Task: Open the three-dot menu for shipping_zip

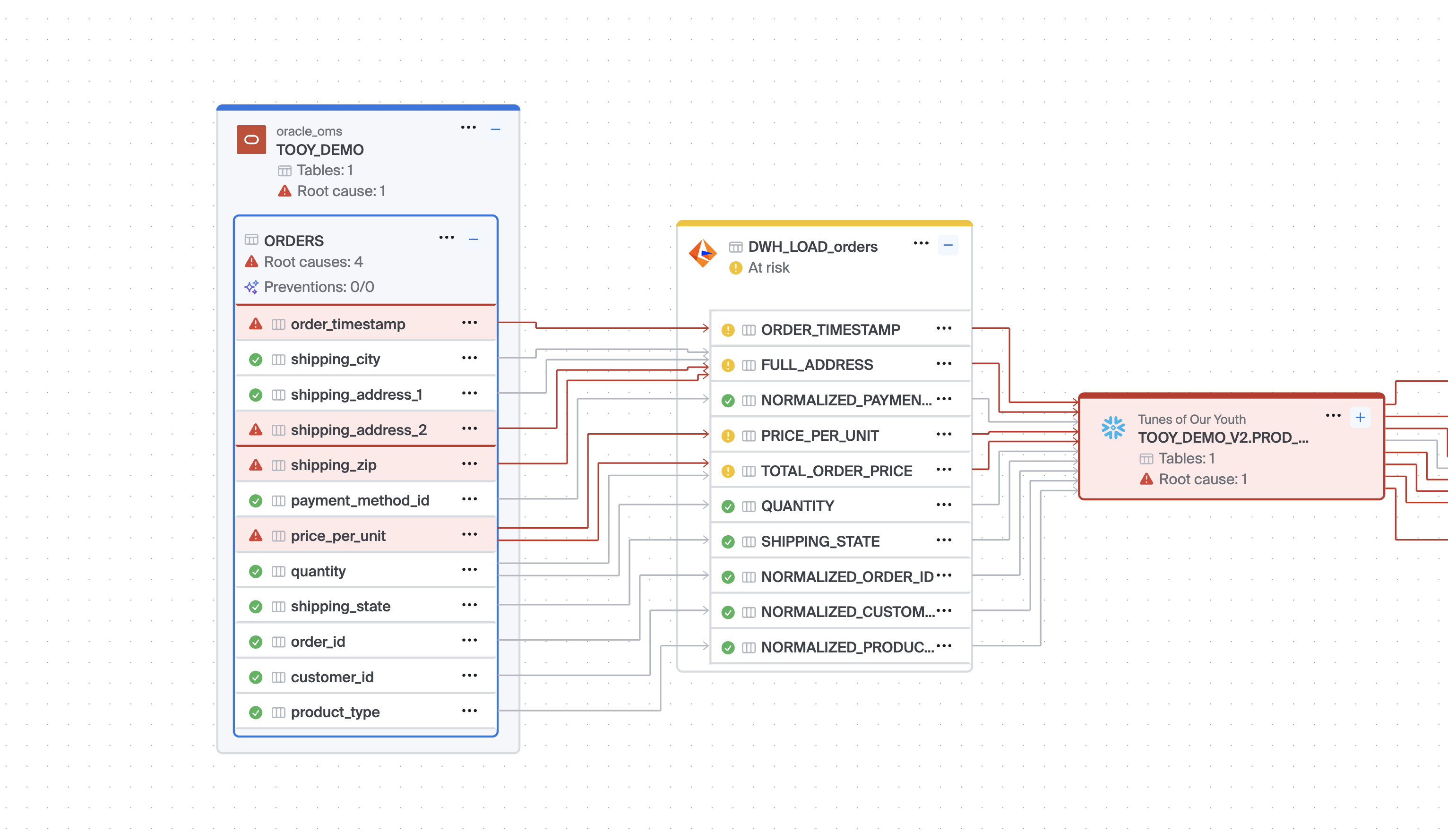Action: (x=469, y=463)
